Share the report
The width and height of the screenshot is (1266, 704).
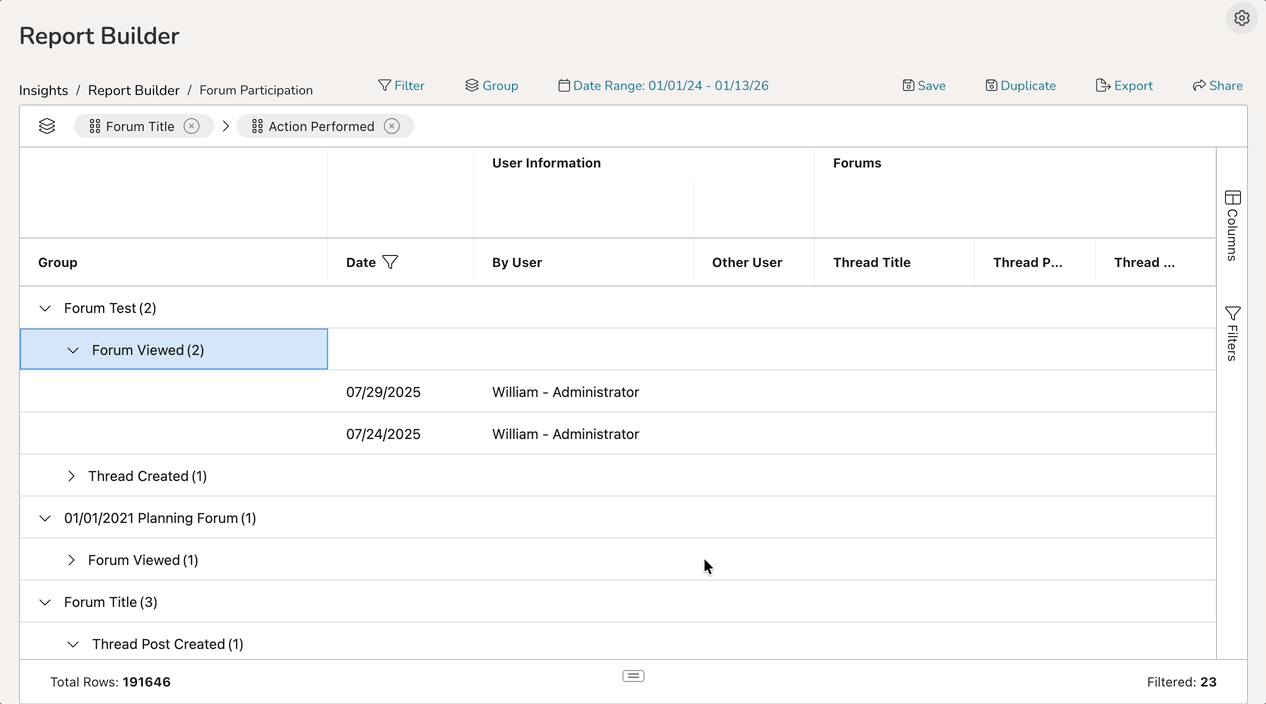[x=1217, y=86]
